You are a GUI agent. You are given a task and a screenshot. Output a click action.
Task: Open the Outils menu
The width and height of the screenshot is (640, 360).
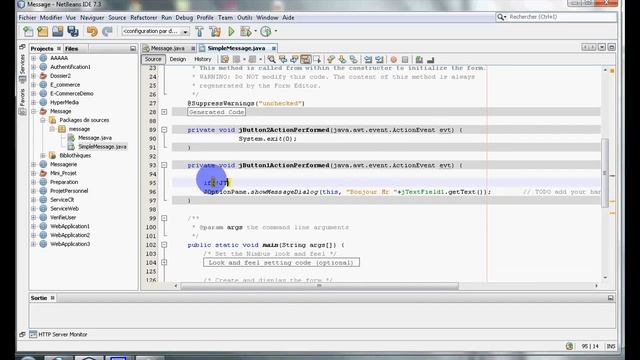pyautogui.click(x=244, y=18)
